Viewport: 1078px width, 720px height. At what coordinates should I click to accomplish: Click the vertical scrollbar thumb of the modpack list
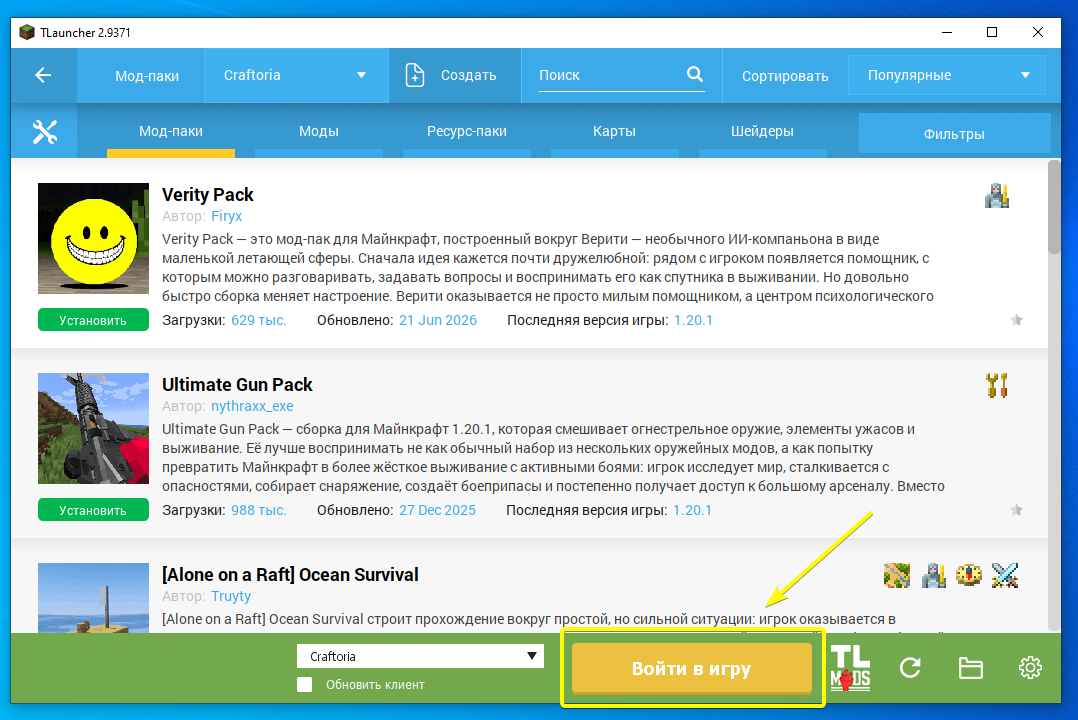tap(1054, 207)
